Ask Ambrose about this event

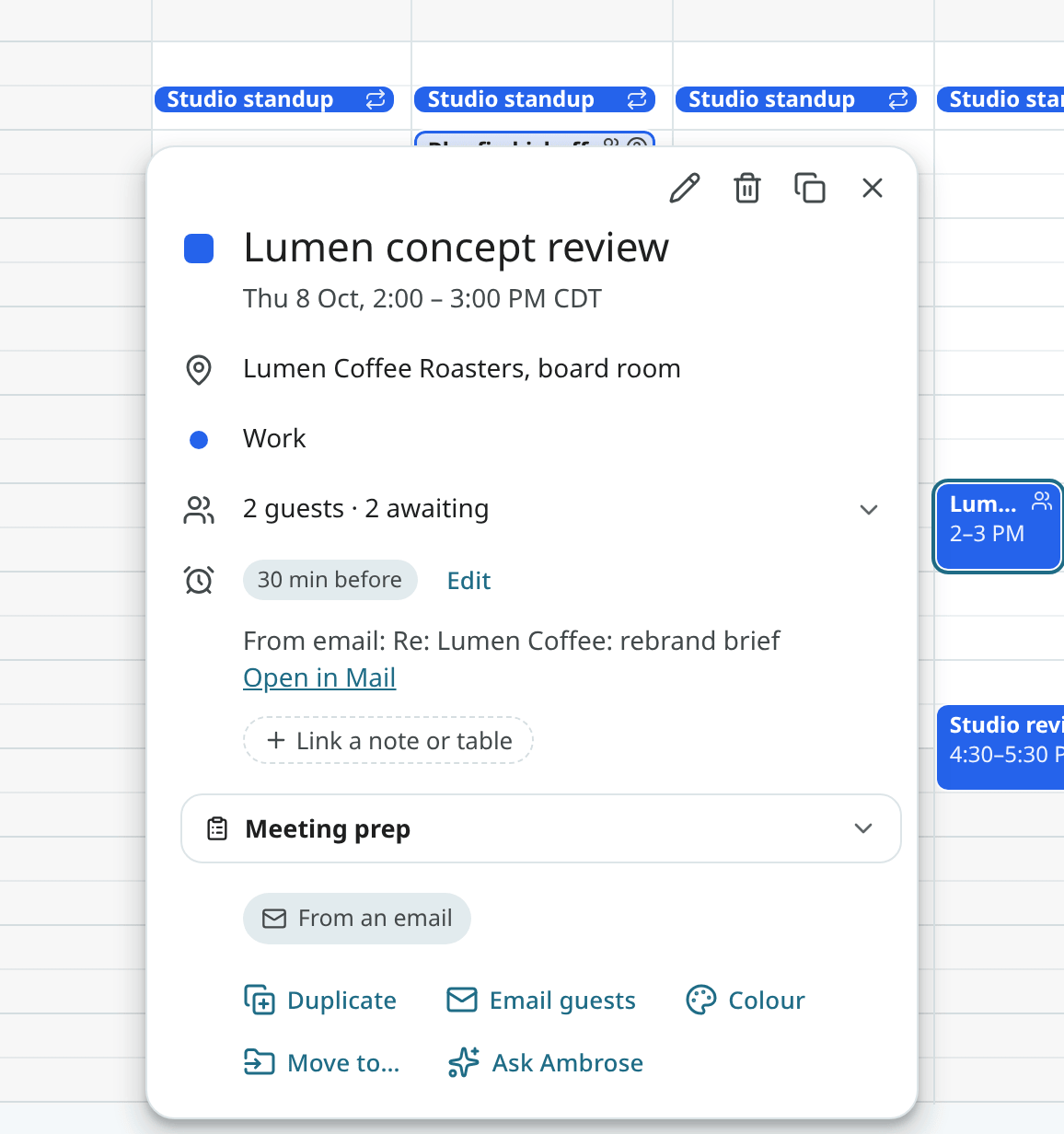click(546, 1063)
